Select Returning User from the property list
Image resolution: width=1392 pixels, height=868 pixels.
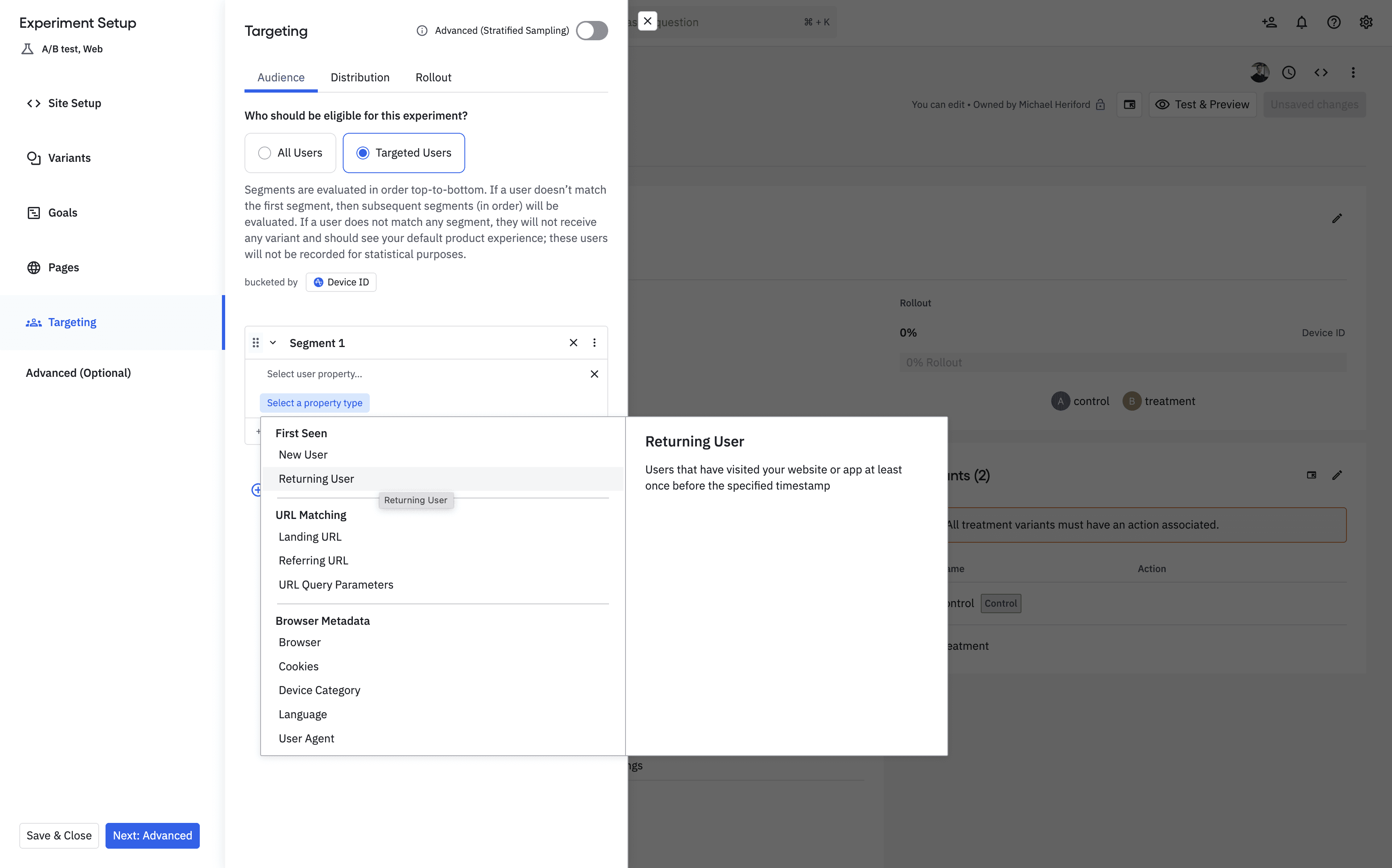[316, 478]
